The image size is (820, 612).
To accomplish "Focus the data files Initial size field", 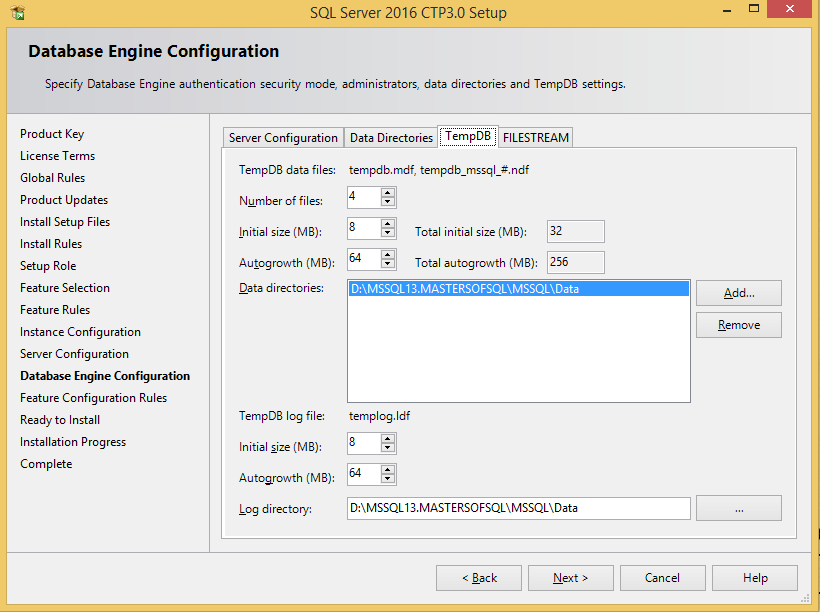I will pos(364,228).
